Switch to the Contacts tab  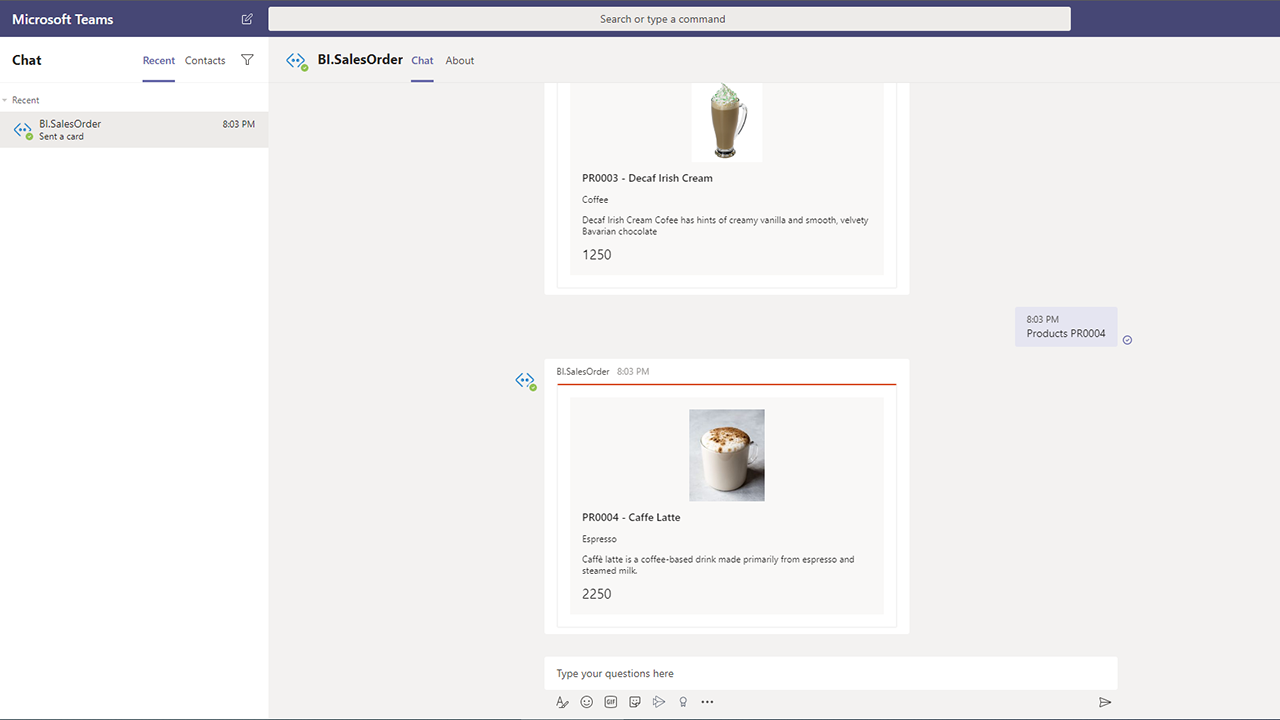point(205,60)
